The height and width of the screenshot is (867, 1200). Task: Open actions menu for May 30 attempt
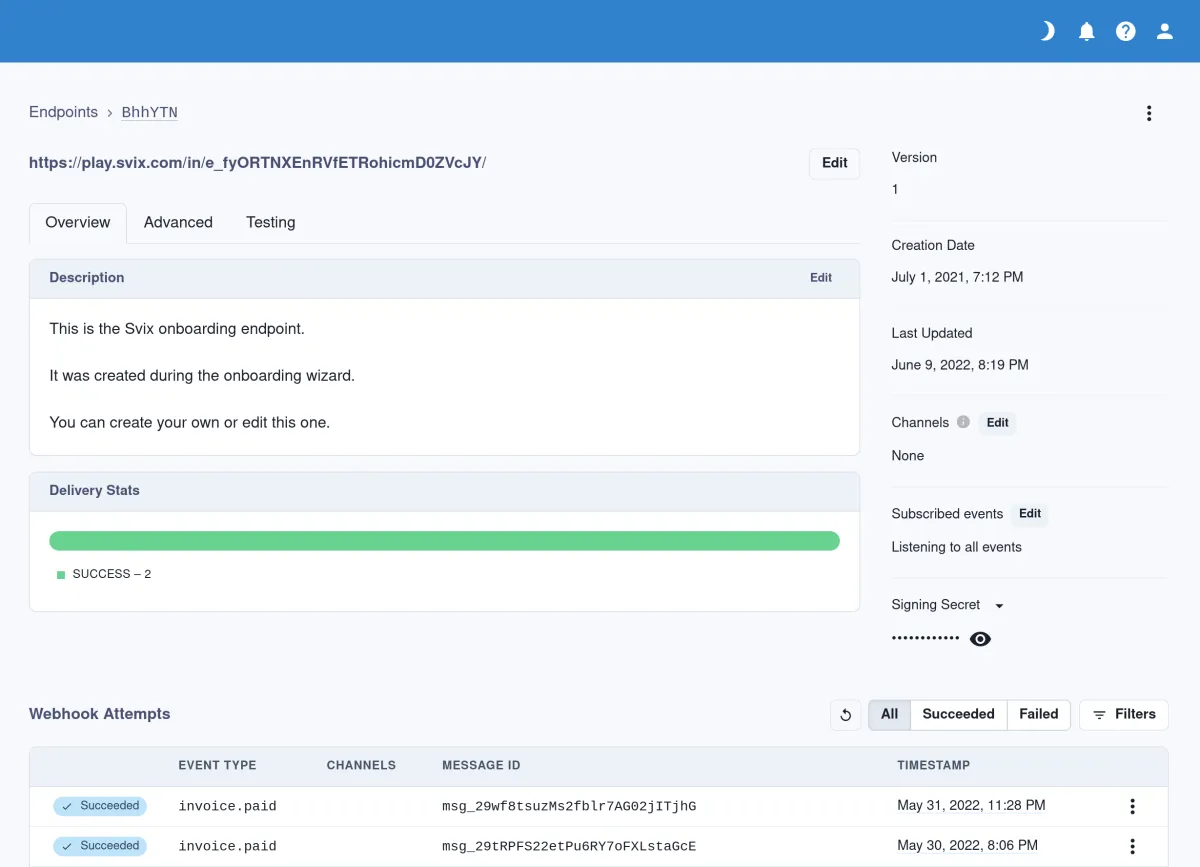click(x=1132, y=846)
